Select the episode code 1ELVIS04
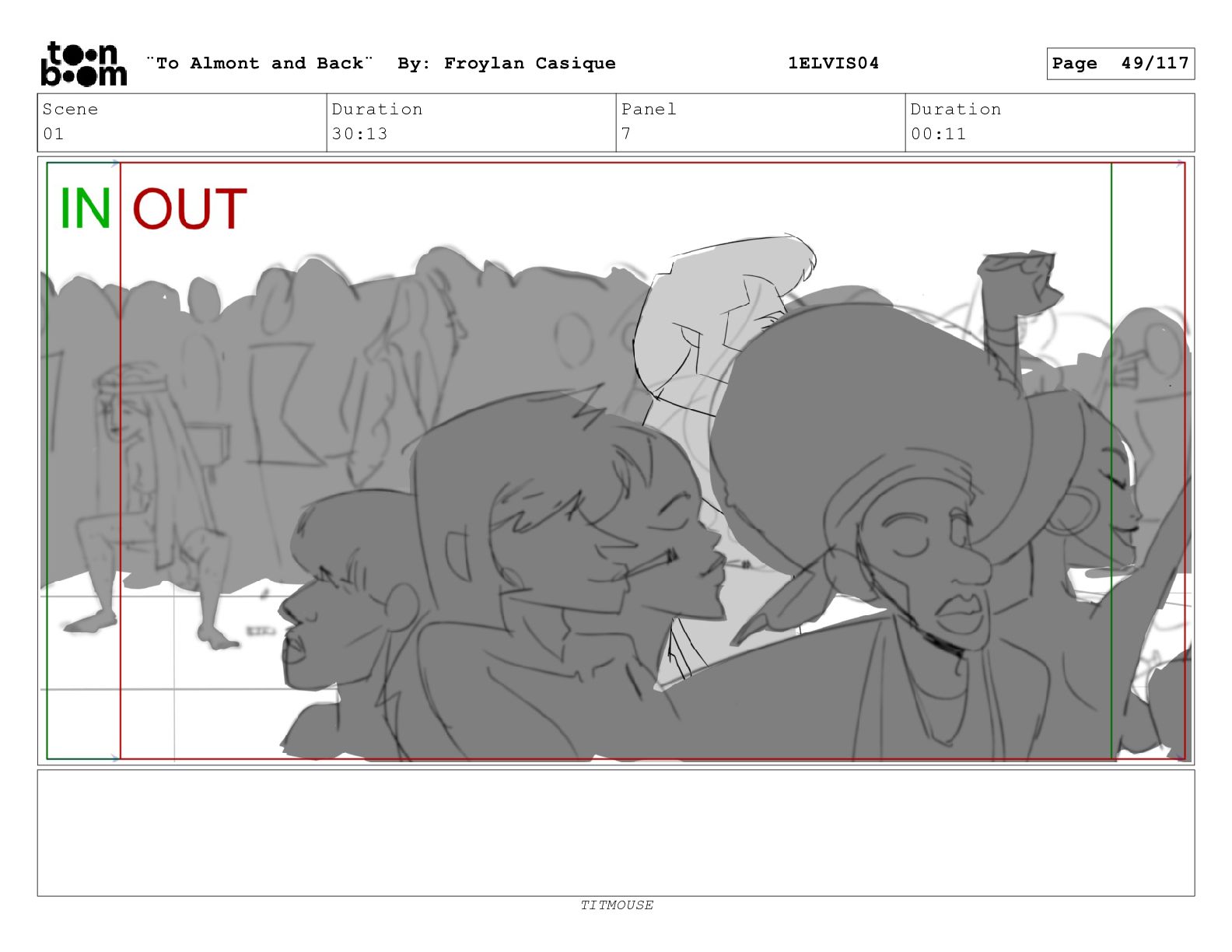This screenshot has width=1232, height=952. point(833,63)
